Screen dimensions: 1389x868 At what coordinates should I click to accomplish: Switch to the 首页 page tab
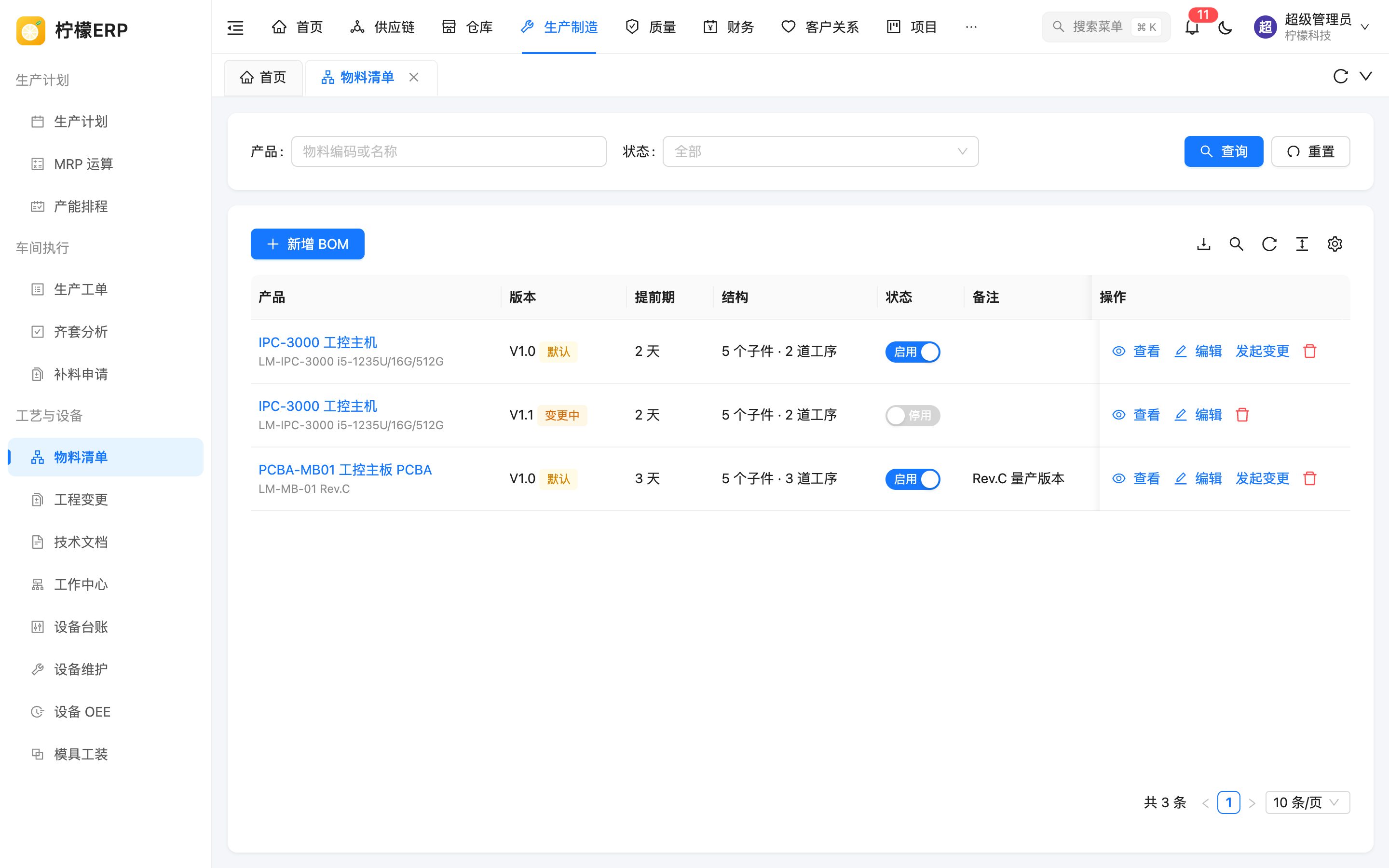click(263, 78)
